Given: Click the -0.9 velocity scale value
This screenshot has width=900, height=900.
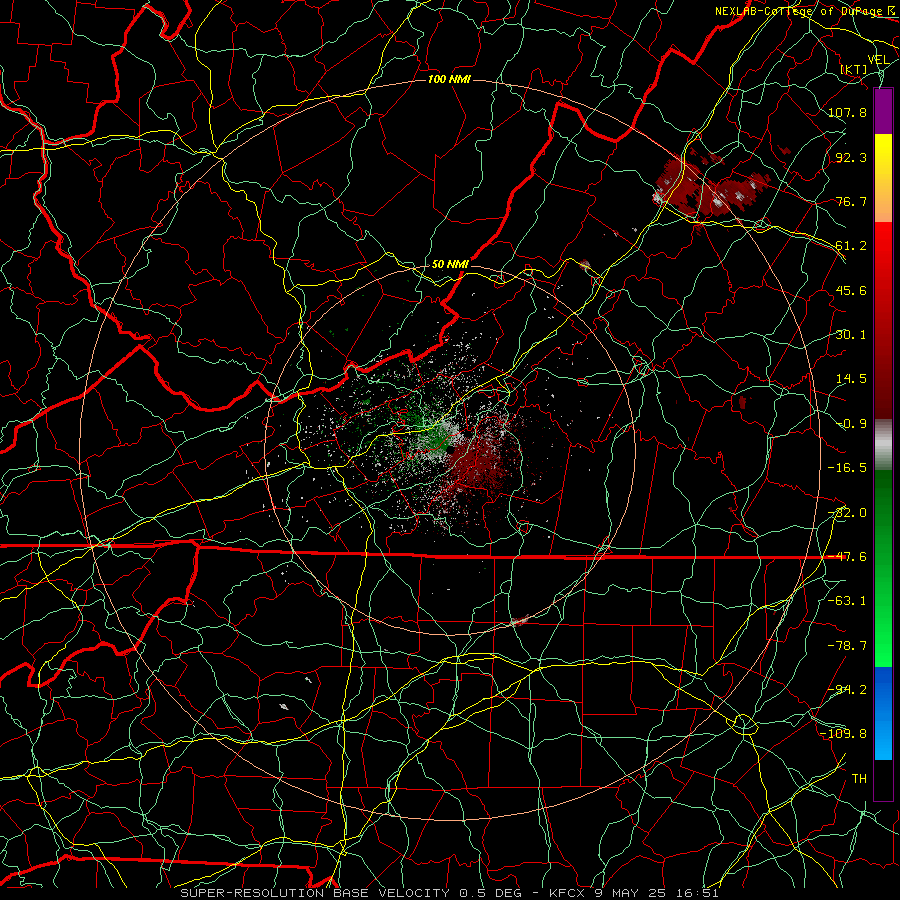Looking at the screenshot, I should pyautogui.click(x=851, y=424).
